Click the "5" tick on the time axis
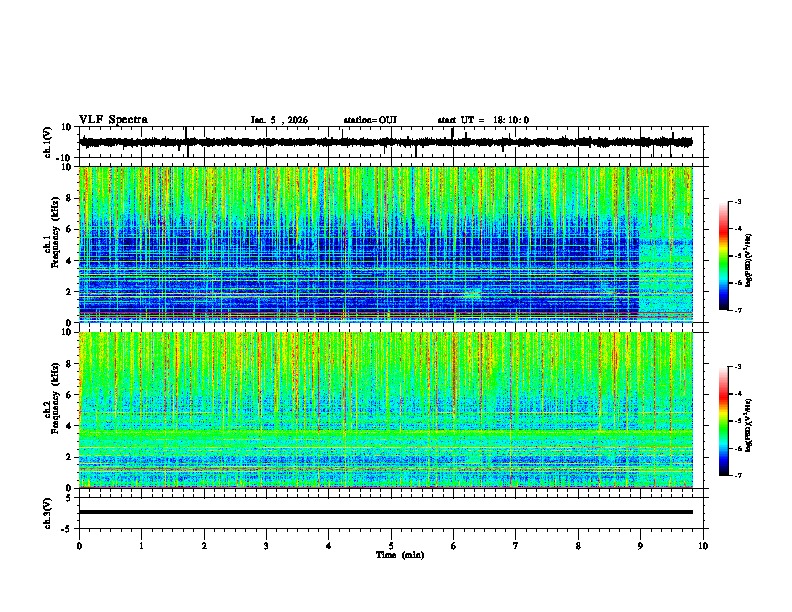This screenshot has width=792, height=612. pyautogui.click(x=391, y=546)
